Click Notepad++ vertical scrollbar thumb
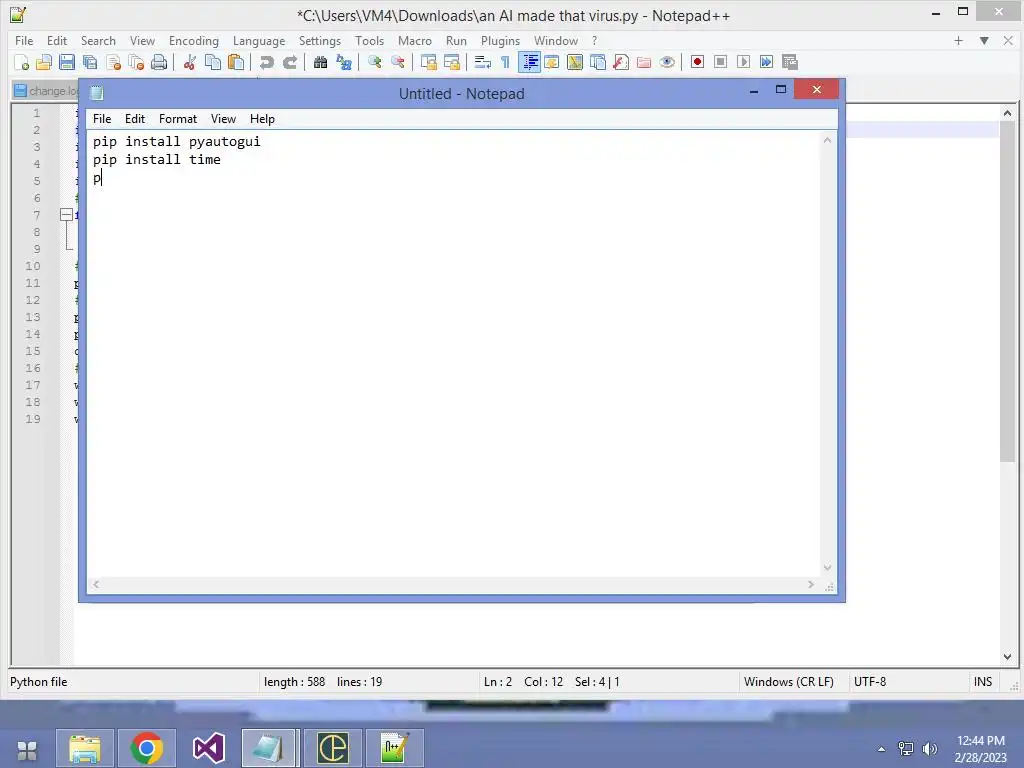Image resolution: width=1024 pixels, height=768 pixels. [x=1006, y=291]
